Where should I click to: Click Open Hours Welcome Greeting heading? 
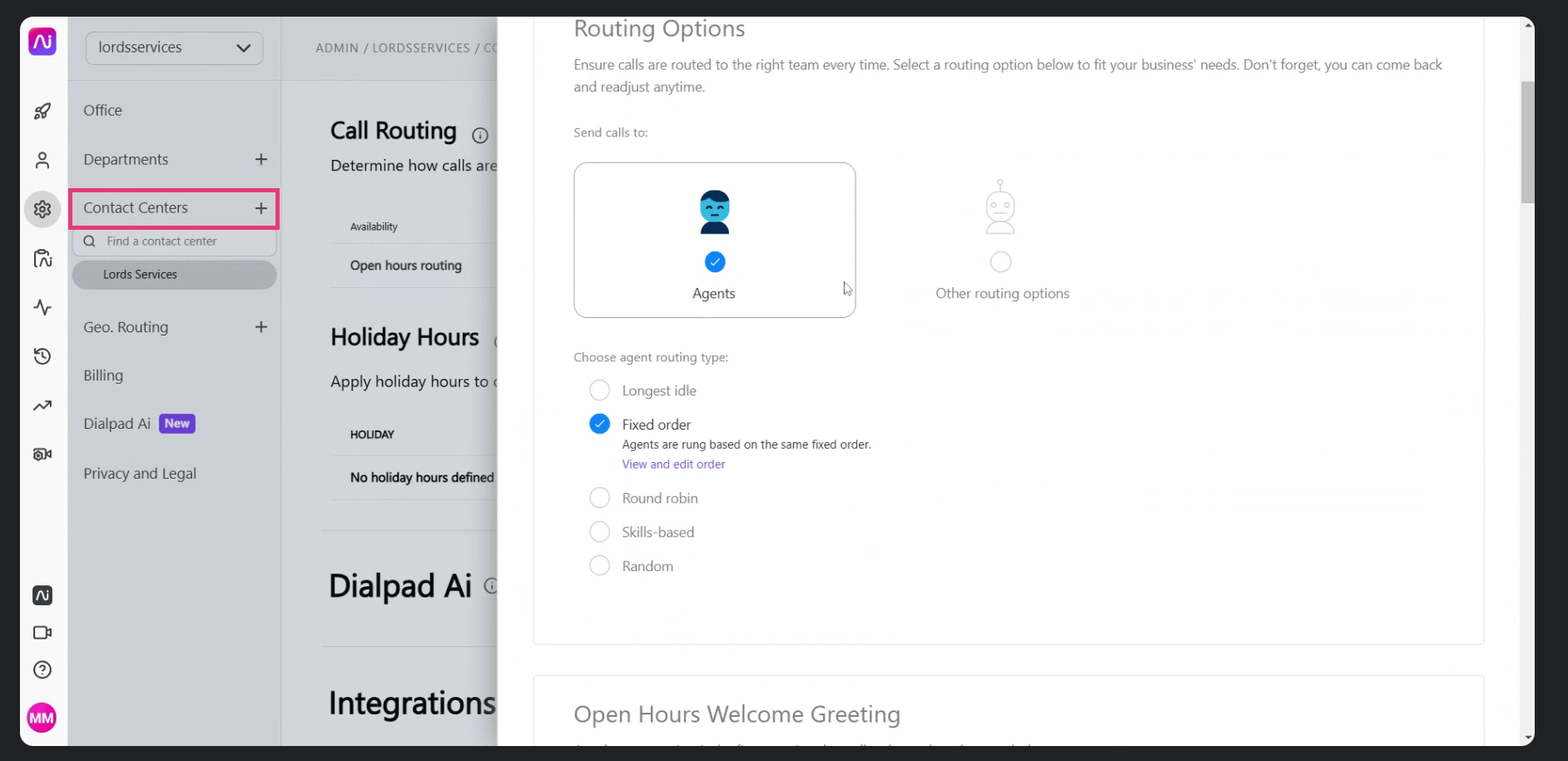point(737,714)
